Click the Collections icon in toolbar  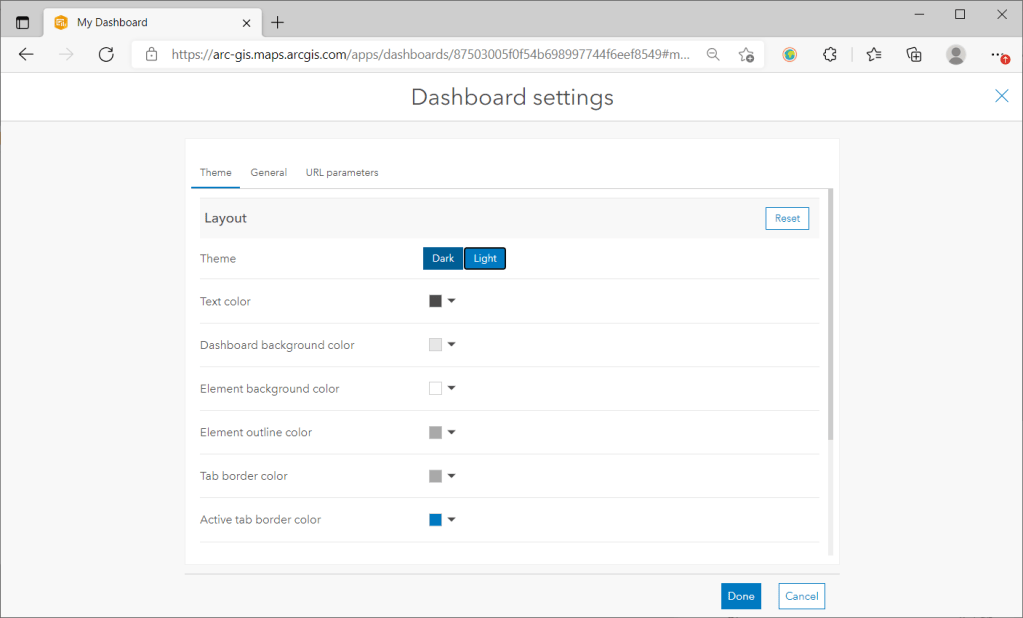pos(913,55)
